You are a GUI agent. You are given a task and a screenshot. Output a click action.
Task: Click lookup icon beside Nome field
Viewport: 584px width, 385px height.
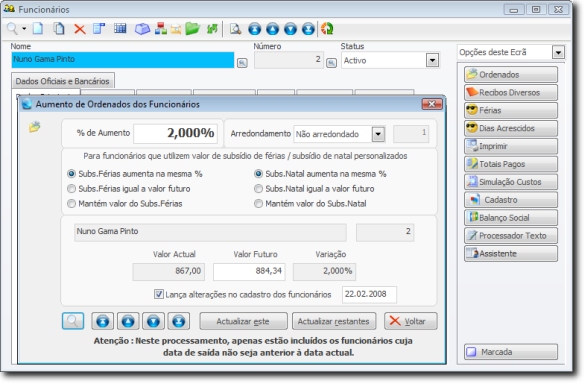point(242,63)
